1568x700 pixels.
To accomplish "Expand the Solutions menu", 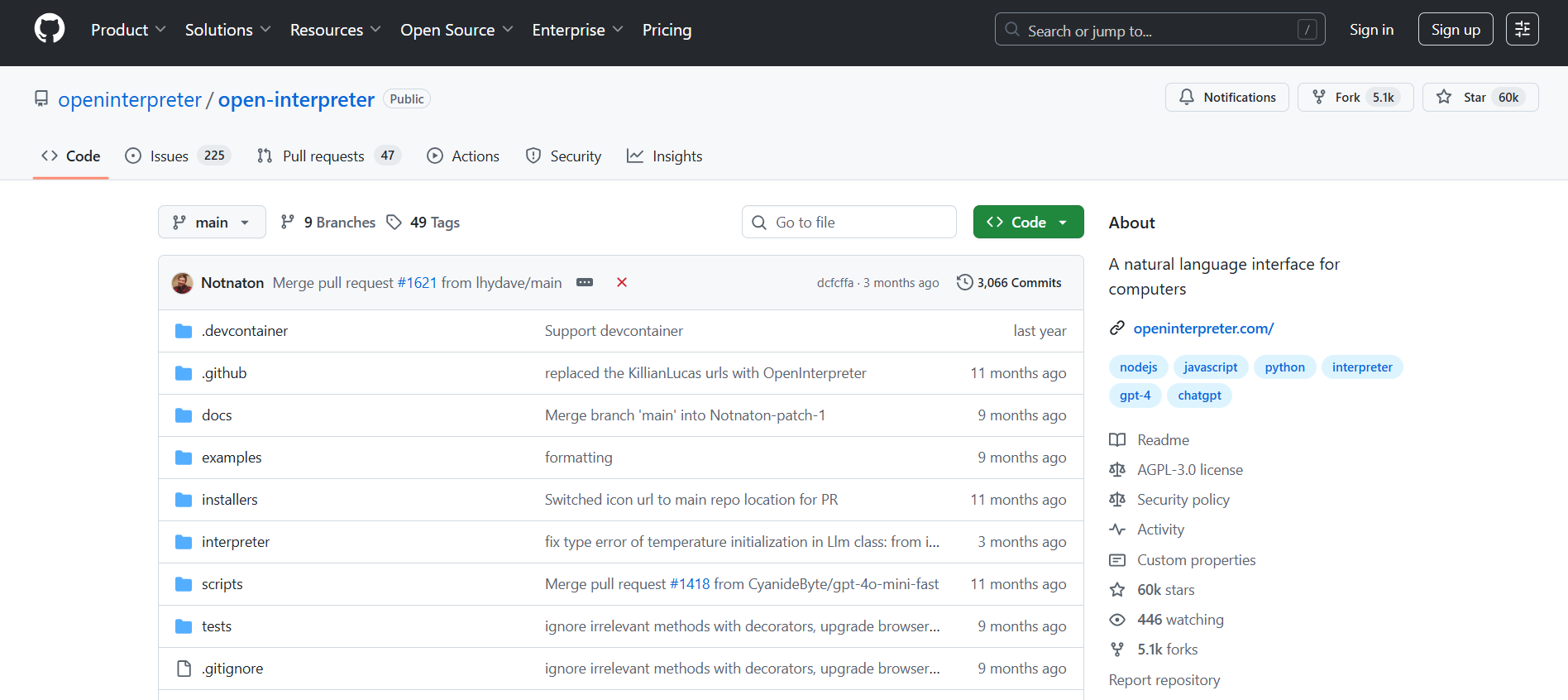I will tap(227, 30).
